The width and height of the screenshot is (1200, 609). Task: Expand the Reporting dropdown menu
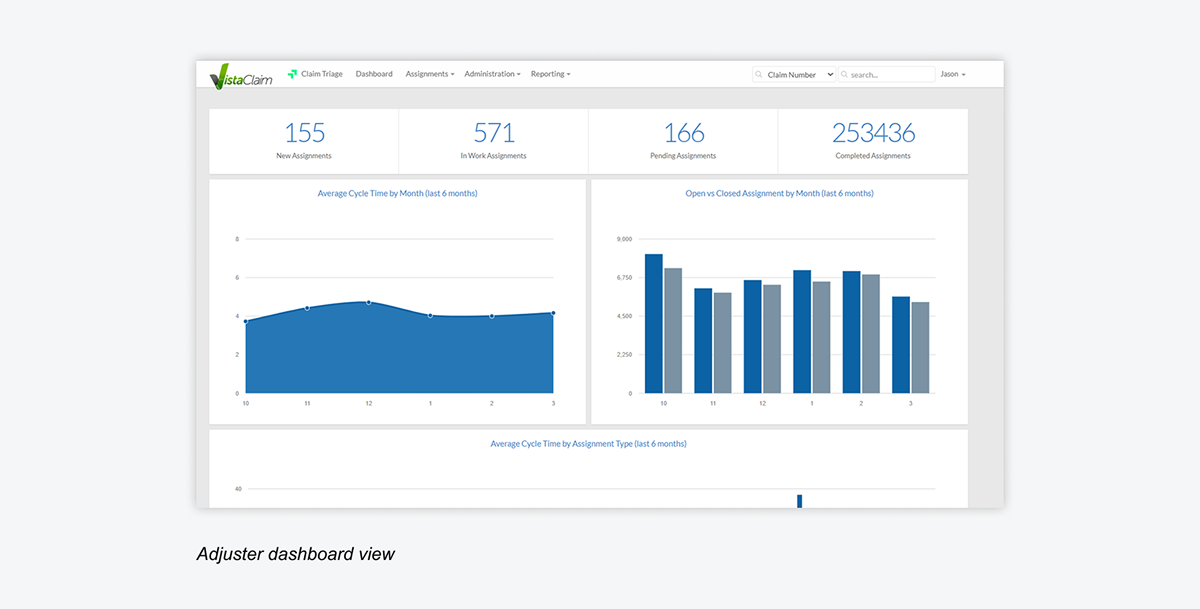pyautogui.click(x=550, y=74)
